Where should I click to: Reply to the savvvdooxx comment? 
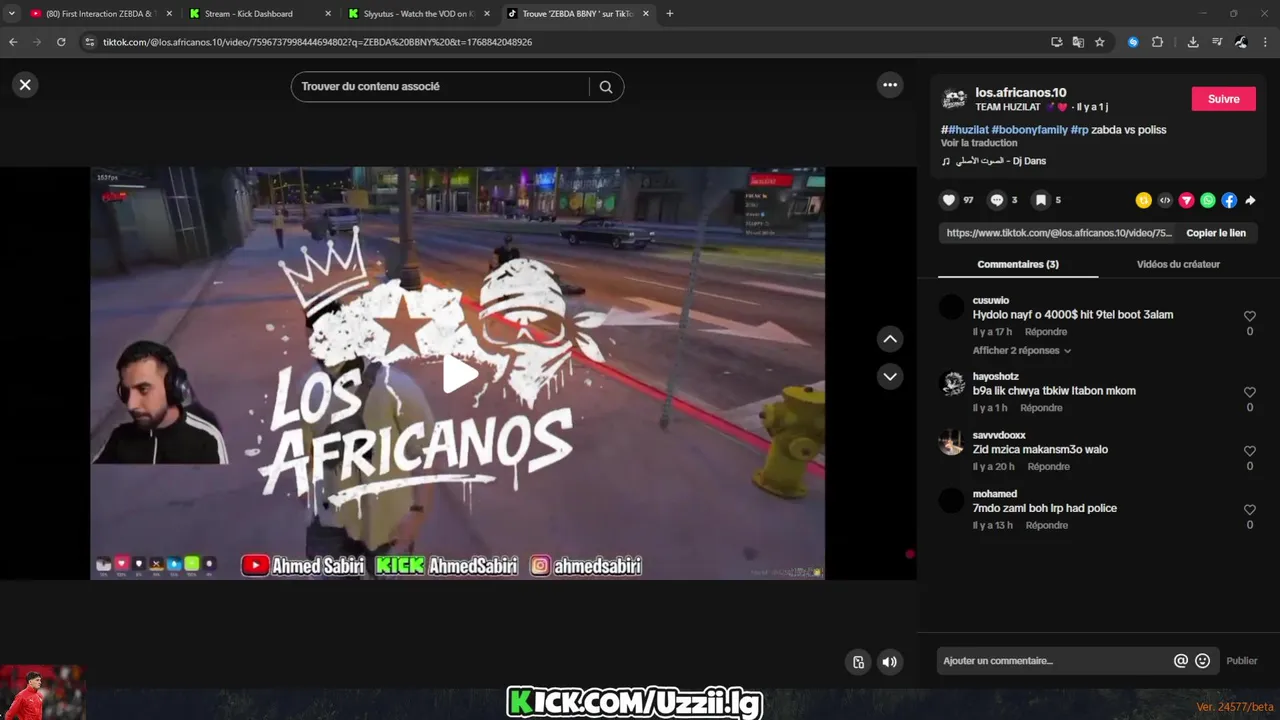1048,467
